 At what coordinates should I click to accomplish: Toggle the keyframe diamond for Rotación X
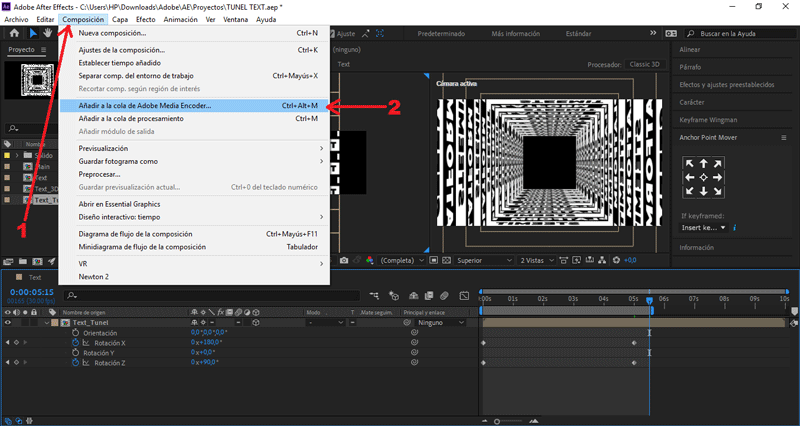pyautogui.click(x=16, y=343)
